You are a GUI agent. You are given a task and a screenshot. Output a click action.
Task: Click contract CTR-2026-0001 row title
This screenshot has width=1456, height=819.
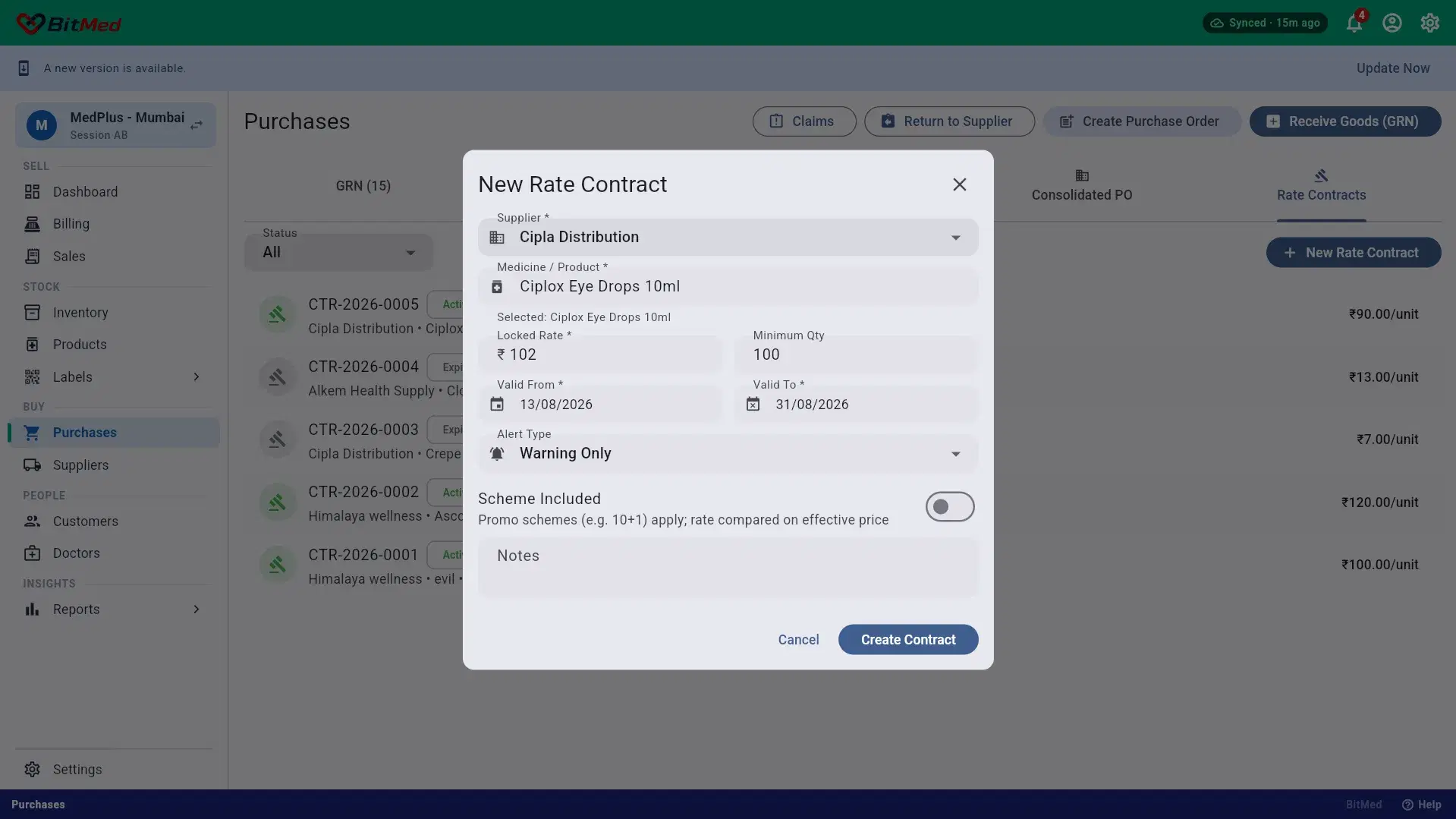coord(363,555)
